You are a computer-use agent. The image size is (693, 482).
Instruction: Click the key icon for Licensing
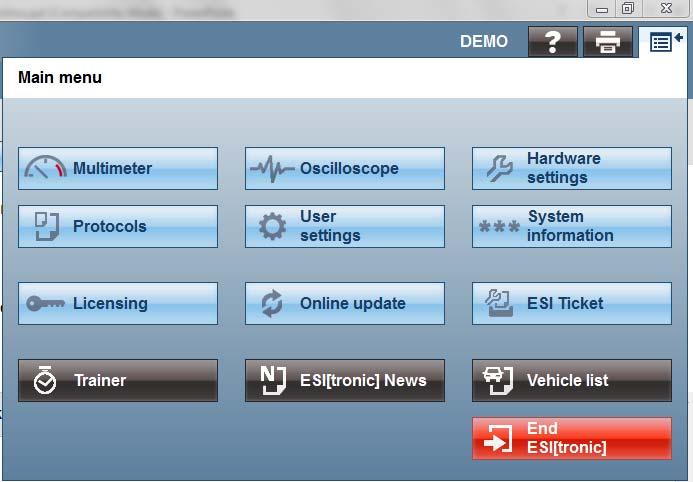tap(46, 304)
